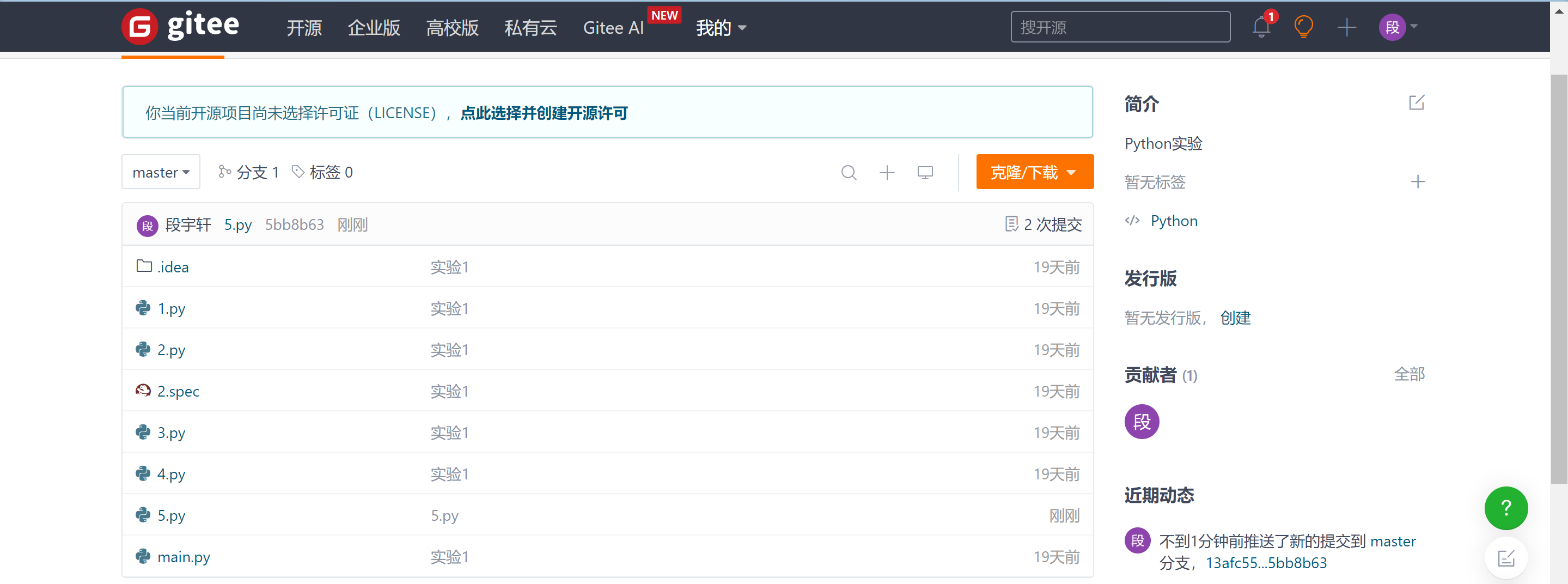The width and height of the screenshot is (1568, 584).
Task: Expand the 克隆/下载 dropdown button
Action: [1034, 172]
